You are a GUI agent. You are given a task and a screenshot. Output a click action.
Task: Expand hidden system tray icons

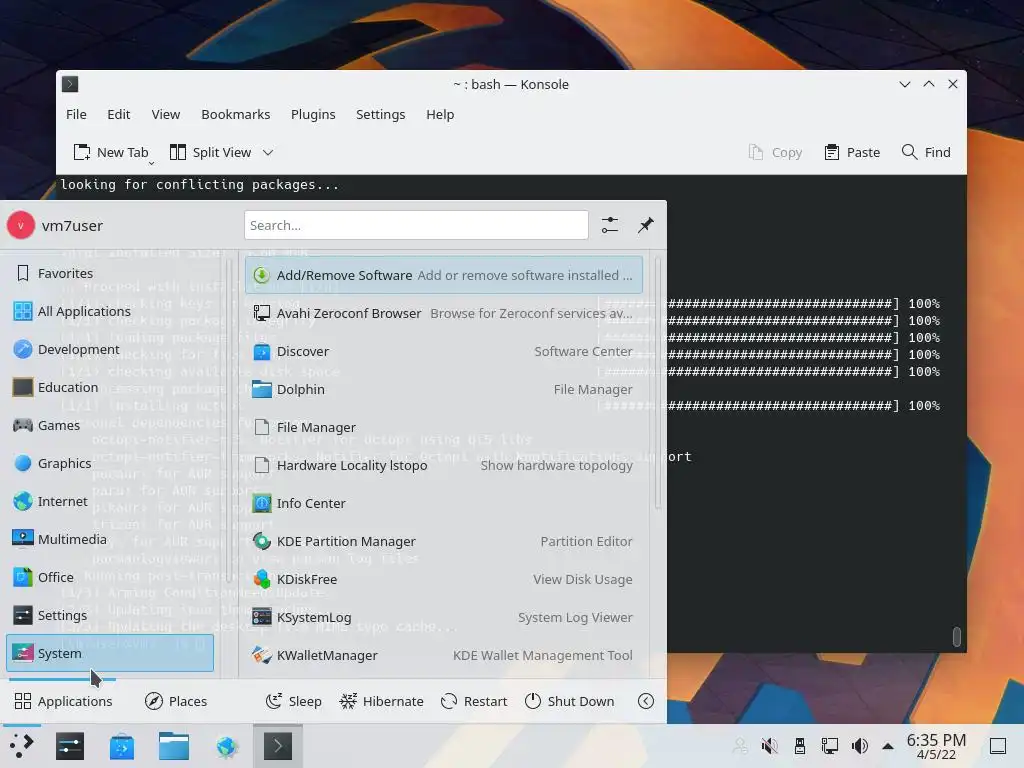[x=888, y=746]
